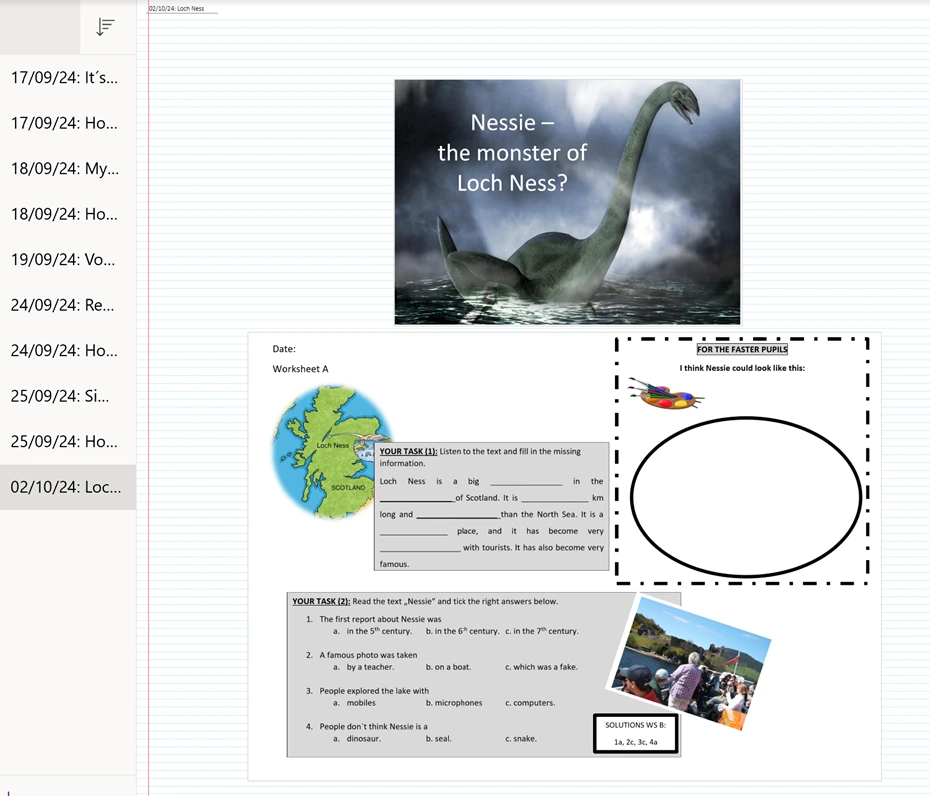930x796 pixels.
Task: Click the page title "02/10/24: Loch Ness"
Action: tap(177, 9)
